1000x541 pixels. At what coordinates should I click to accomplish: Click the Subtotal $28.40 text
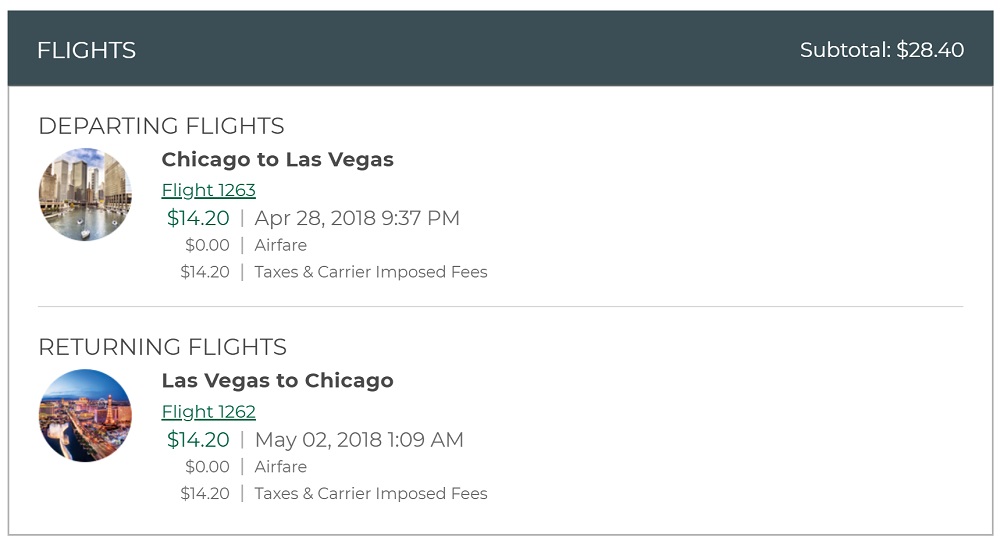(881, 50)
